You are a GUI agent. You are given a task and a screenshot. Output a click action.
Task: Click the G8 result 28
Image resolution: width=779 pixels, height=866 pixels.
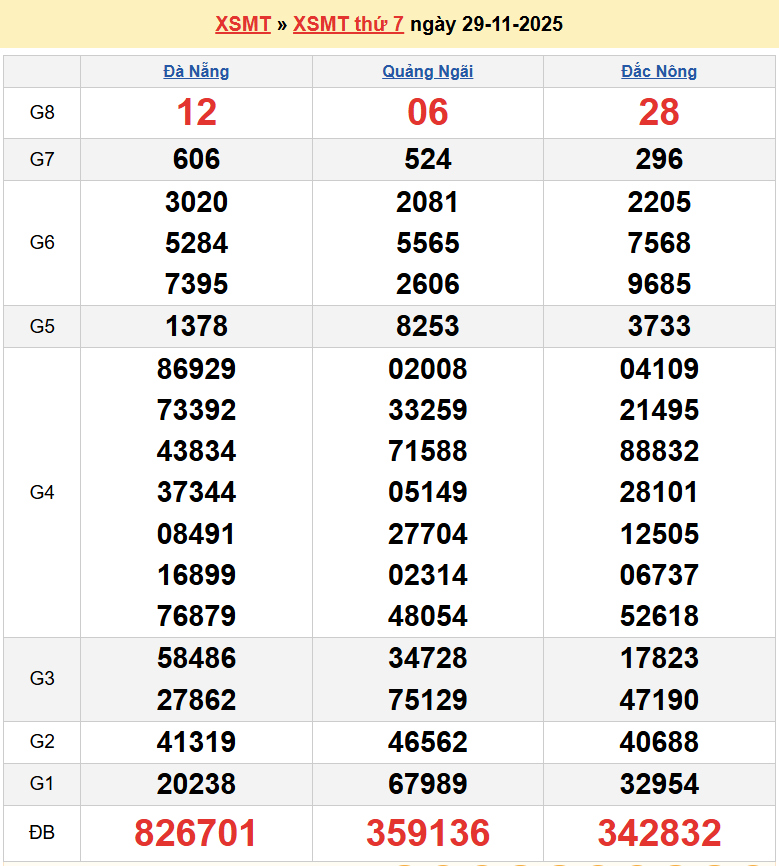click(659, 112)
